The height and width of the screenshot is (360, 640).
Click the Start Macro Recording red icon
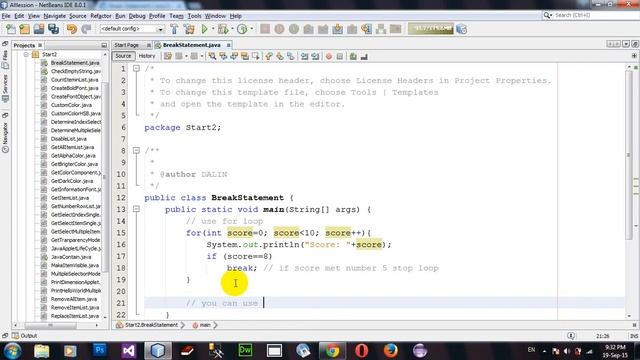(329, 56)
